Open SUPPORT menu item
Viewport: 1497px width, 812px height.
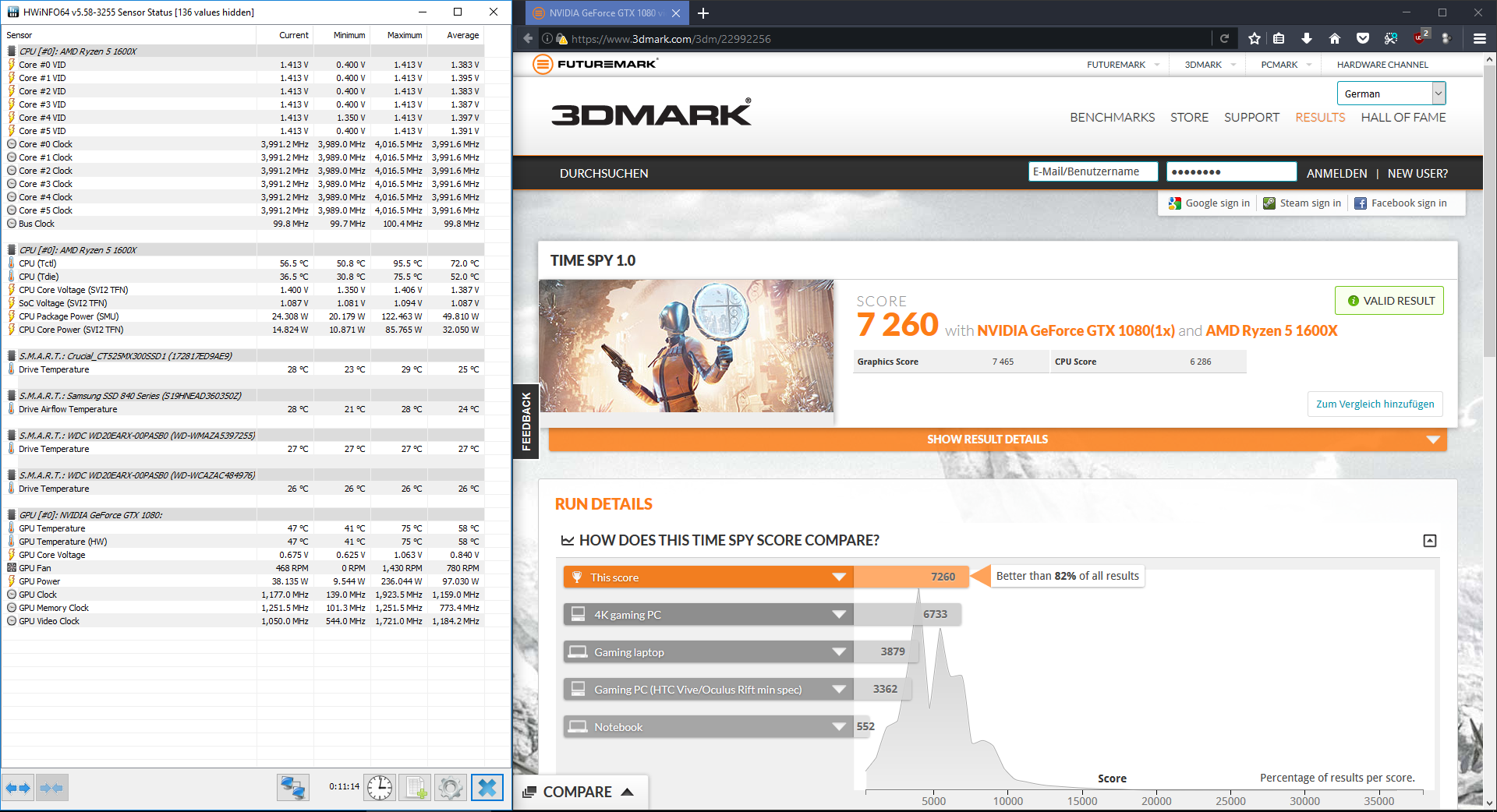click(1251, 118)
